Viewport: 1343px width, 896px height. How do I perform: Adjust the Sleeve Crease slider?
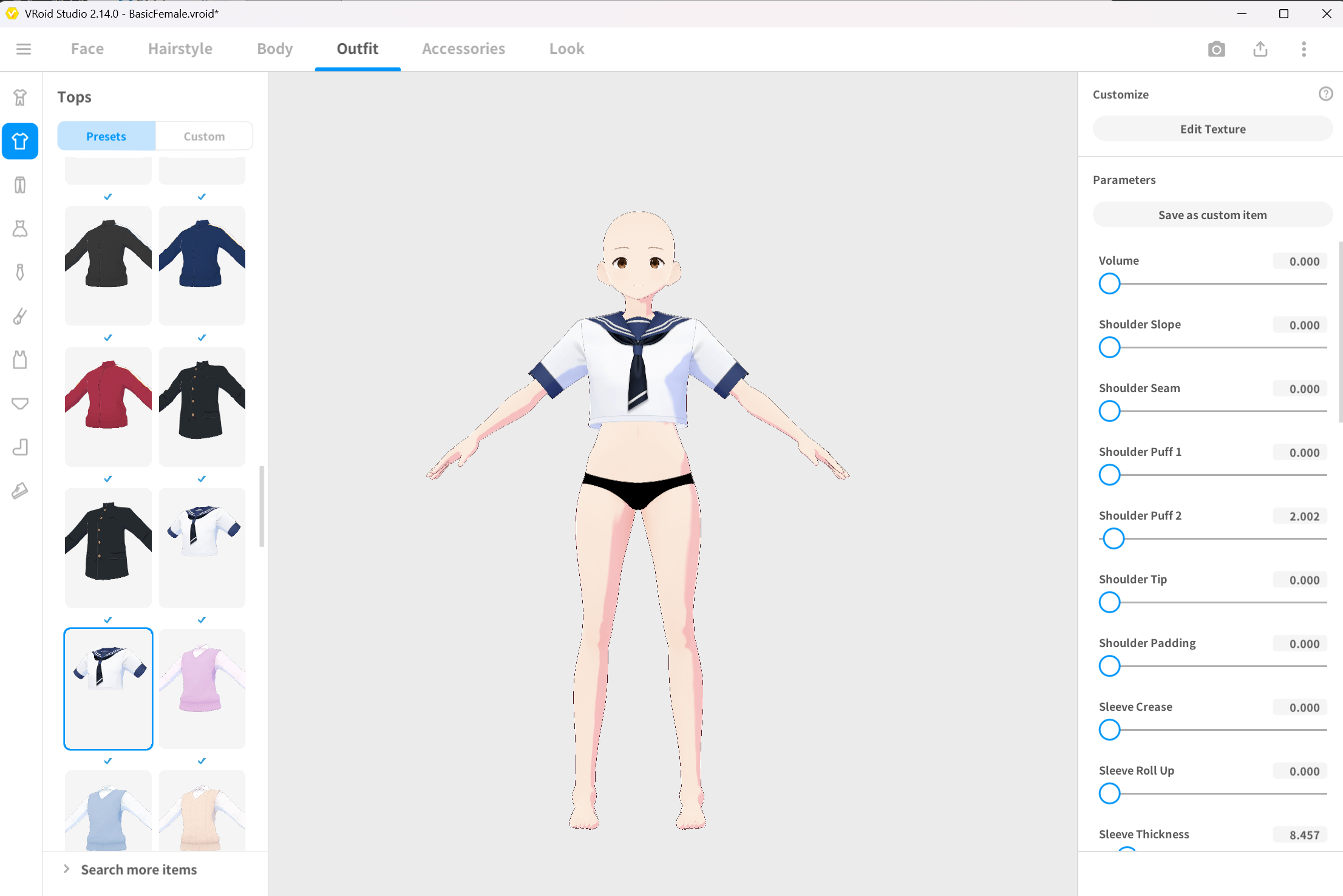pyautogui.click(x=1109, y=730)
